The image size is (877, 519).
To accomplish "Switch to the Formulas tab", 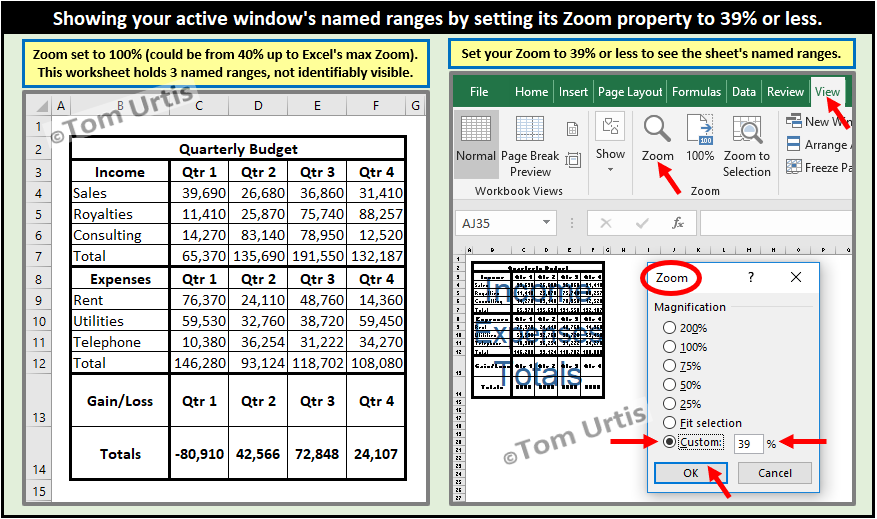I will (696, 92).
